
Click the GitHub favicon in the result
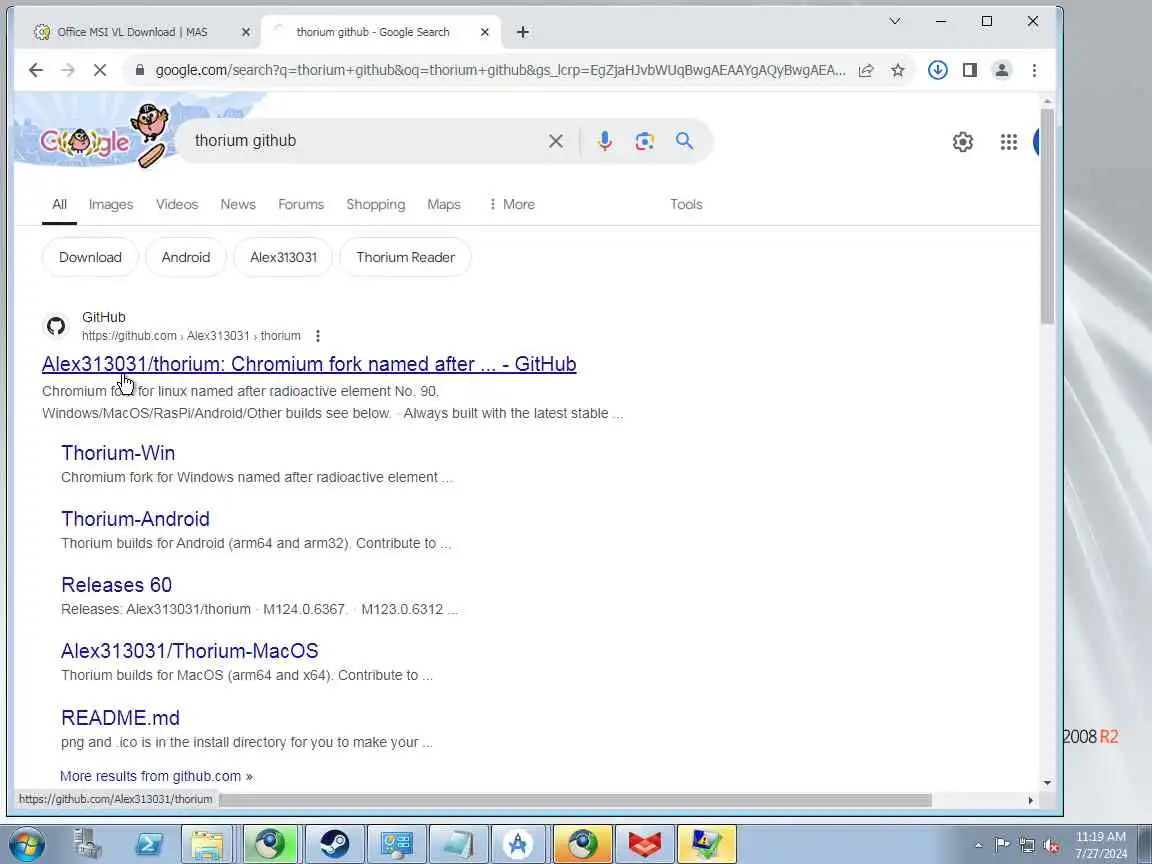[x=56, y=325]
